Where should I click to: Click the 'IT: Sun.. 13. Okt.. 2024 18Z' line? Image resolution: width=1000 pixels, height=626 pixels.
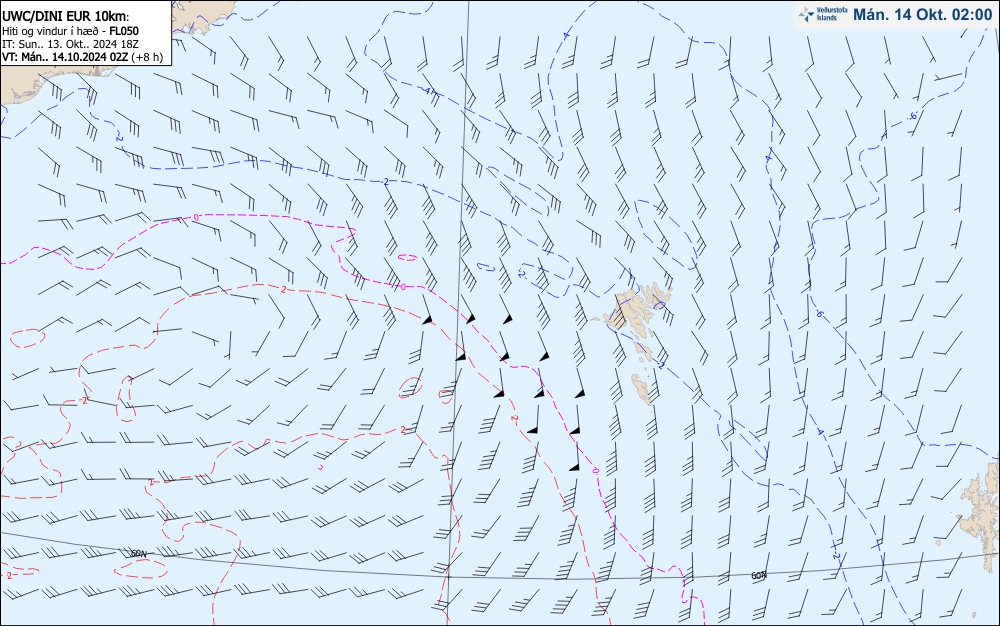70,44
